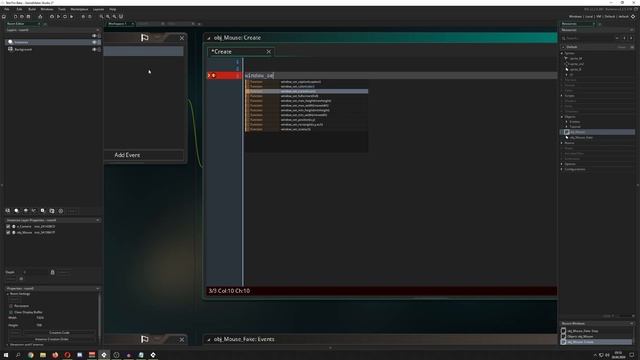Screen dimensions: 640x360
Task: Open the Build menu
Action: click(32, 9)
